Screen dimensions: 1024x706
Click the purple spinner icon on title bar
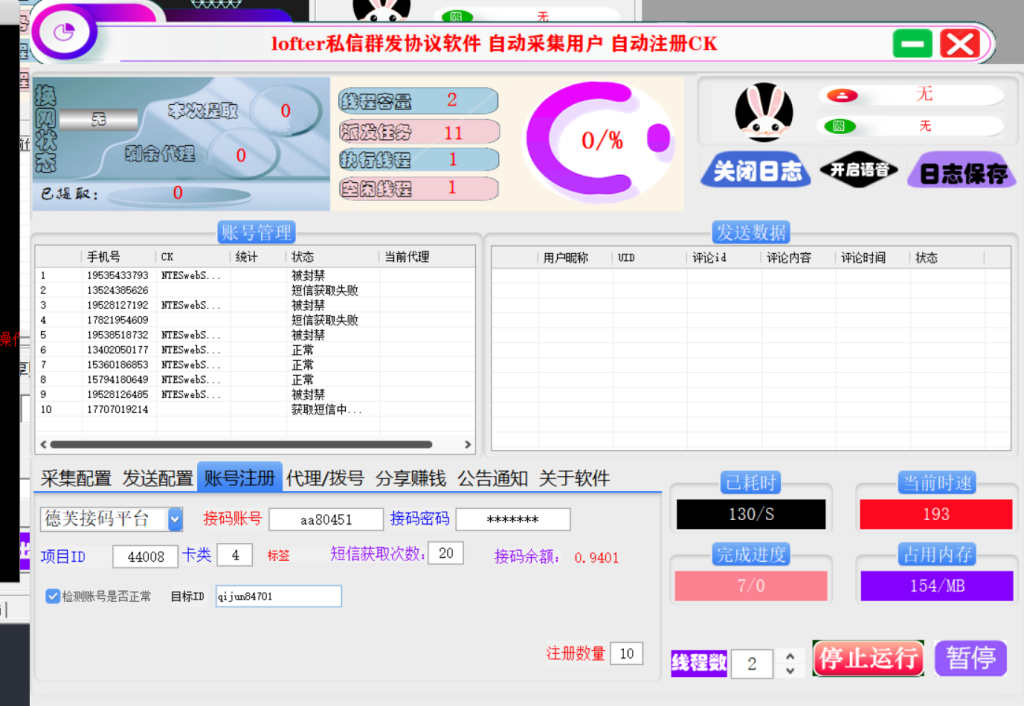click(62, 33)
